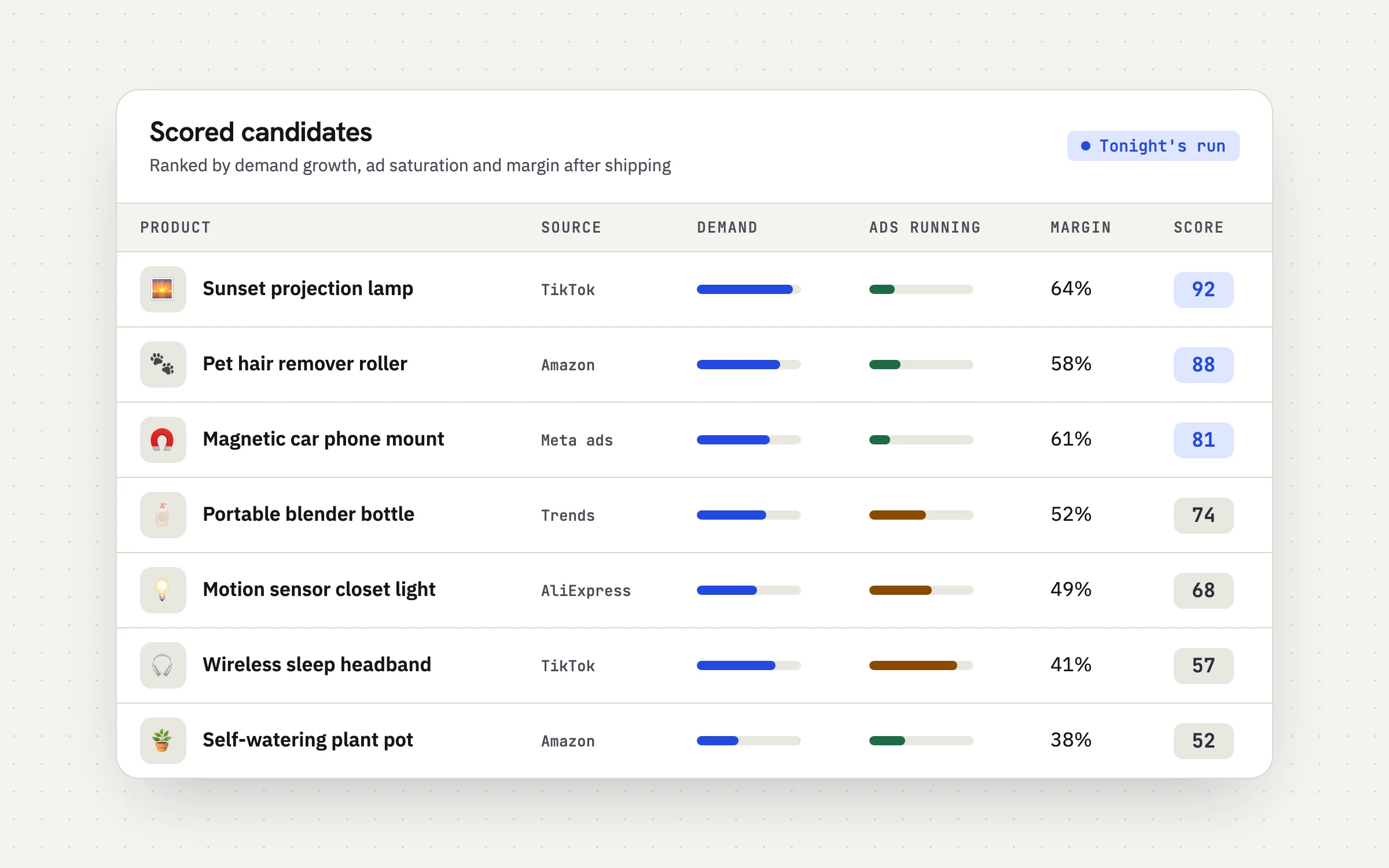Click the Scored candidates heading
The height and width of the screenshot is (868, 1389).
[x=260, y=133]
